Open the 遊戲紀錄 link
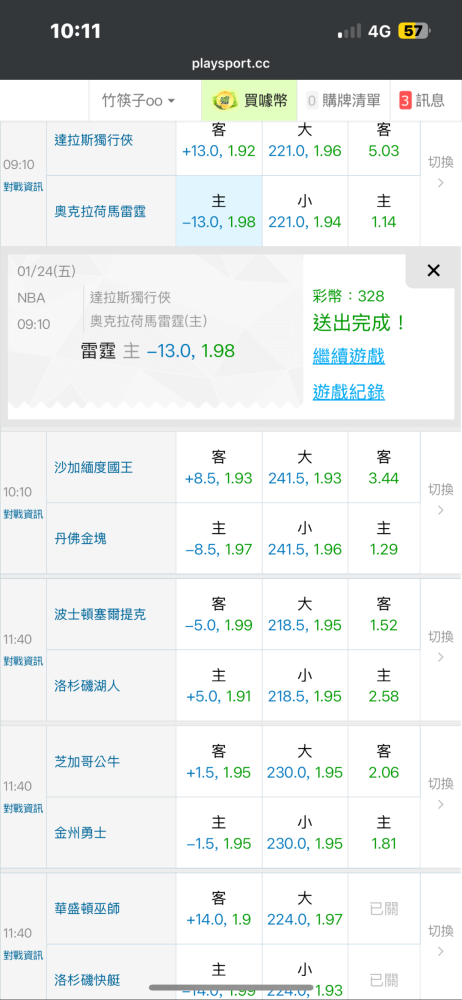The height and width of the screenshot is (1000, 462). coord(348,392)
